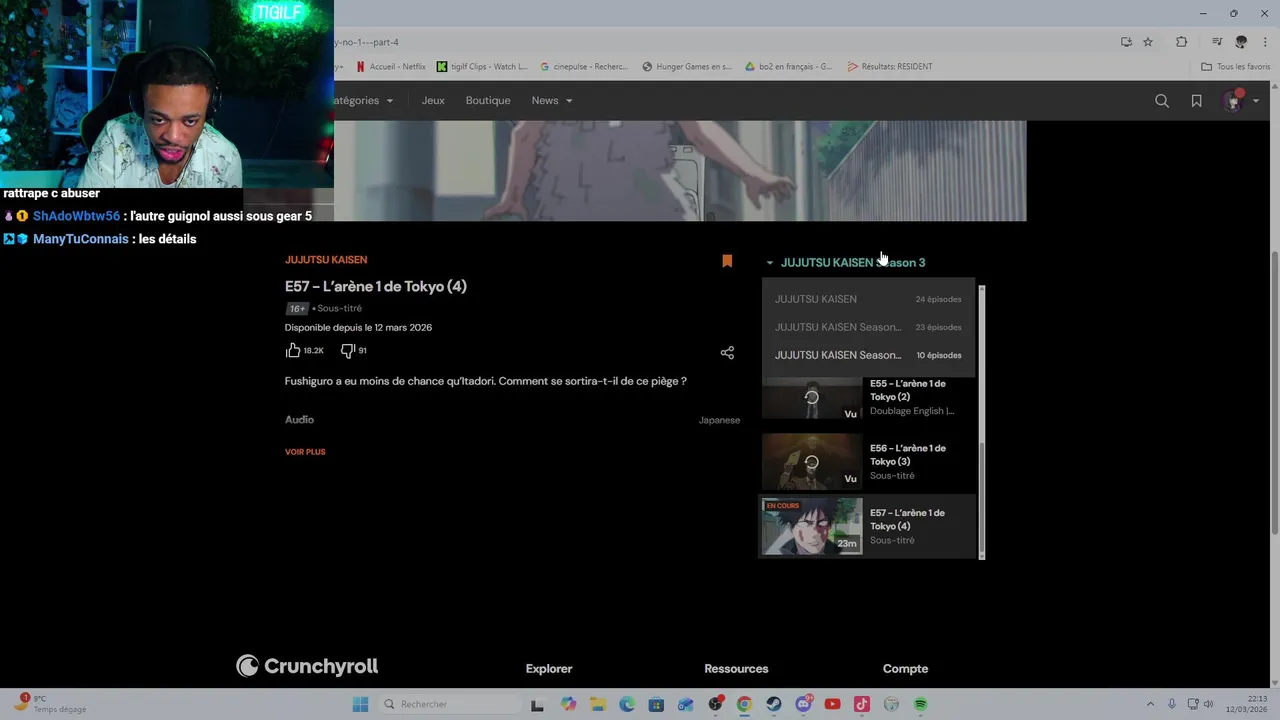Open TikTok from taskbar
This screenshot has width=1280, height=720.
pyautogui.click(x=862, y=704)
